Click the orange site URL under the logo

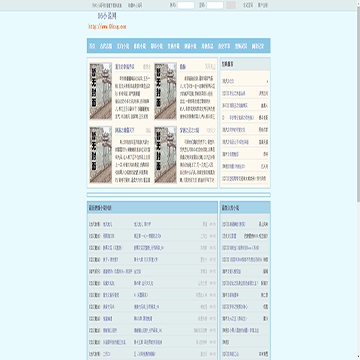click(107, 27)
